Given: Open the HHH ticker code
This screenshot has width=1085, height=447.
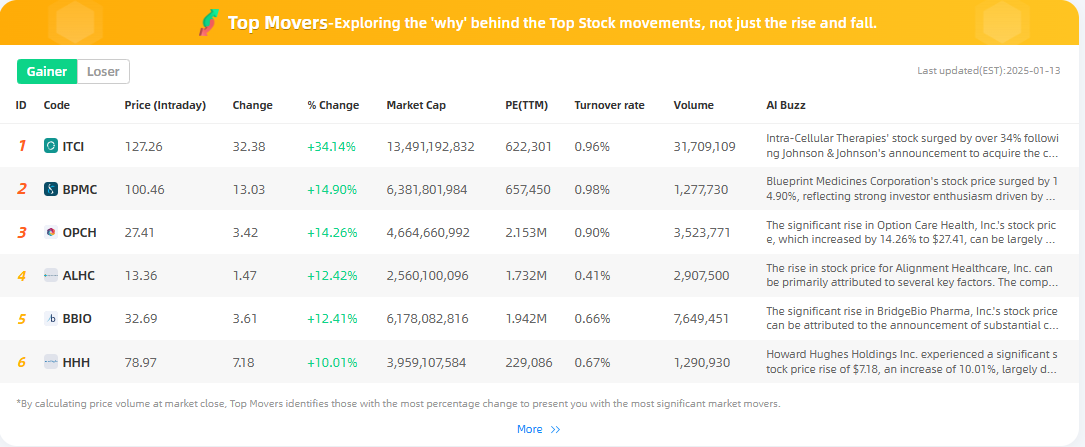Looking at the screenshot, I should pyautogui.click(x=77, y=363).
